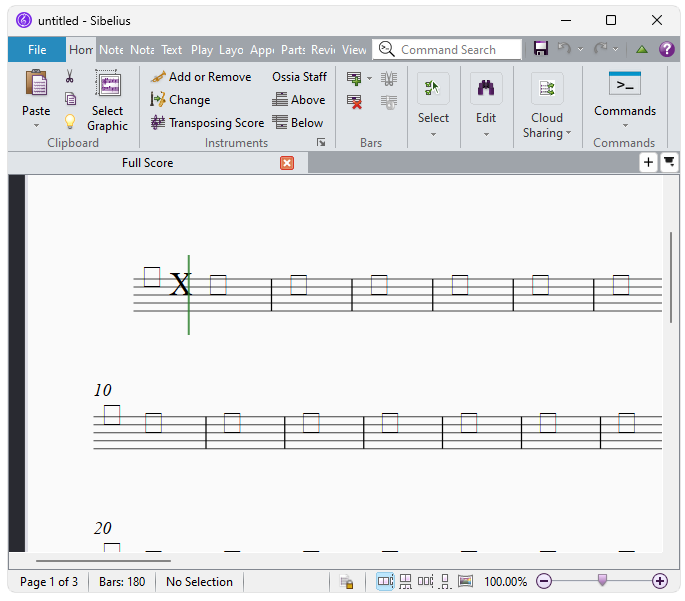Viewport: 685px width, 601px height.
Task: Click the Ossia Staff Above button
Action: point(299,100)
